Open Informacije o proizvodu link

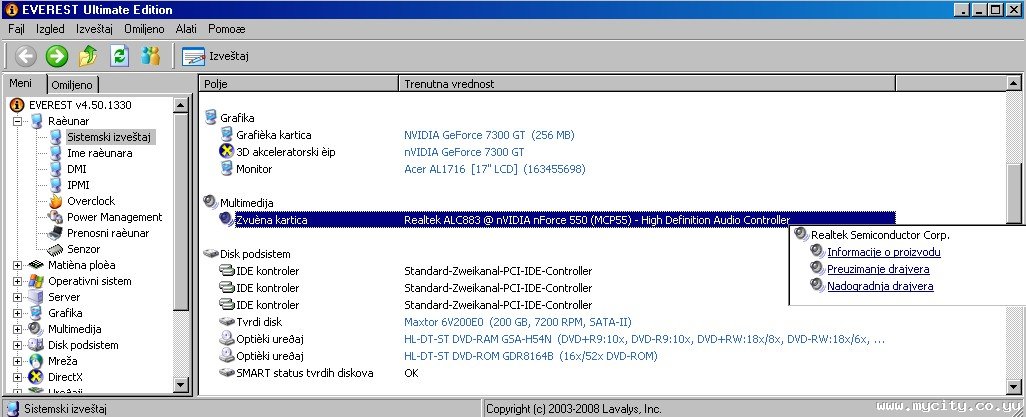click(x=883, y=252)
